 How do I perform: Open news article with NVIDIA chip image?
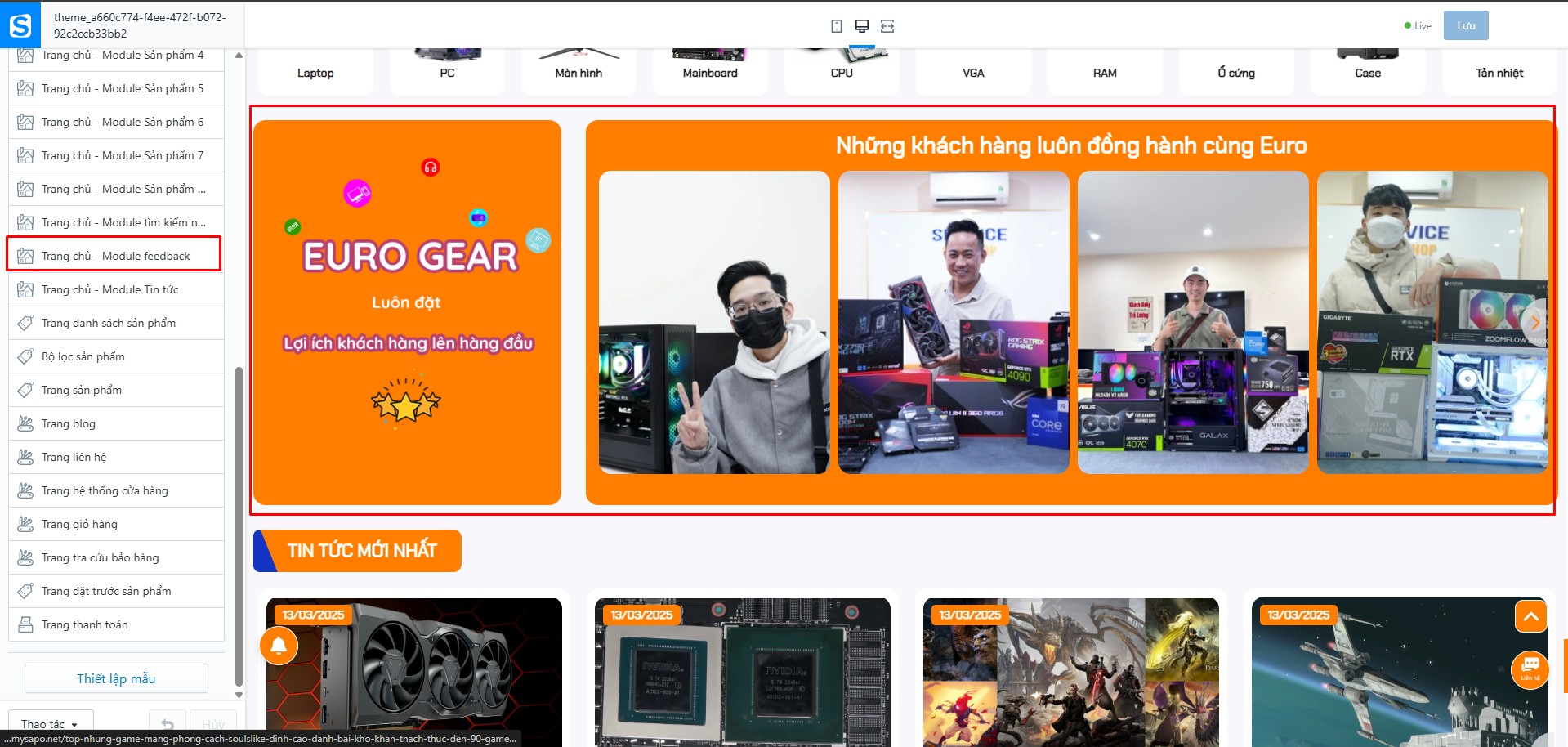(x=743, y=672)
